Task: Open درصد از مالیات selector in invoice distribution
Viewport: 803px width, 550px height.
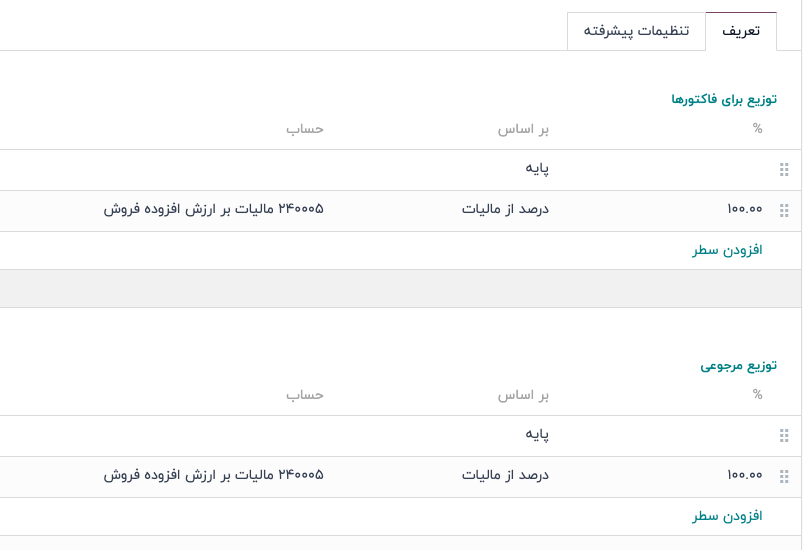Action: pos(505,210)
